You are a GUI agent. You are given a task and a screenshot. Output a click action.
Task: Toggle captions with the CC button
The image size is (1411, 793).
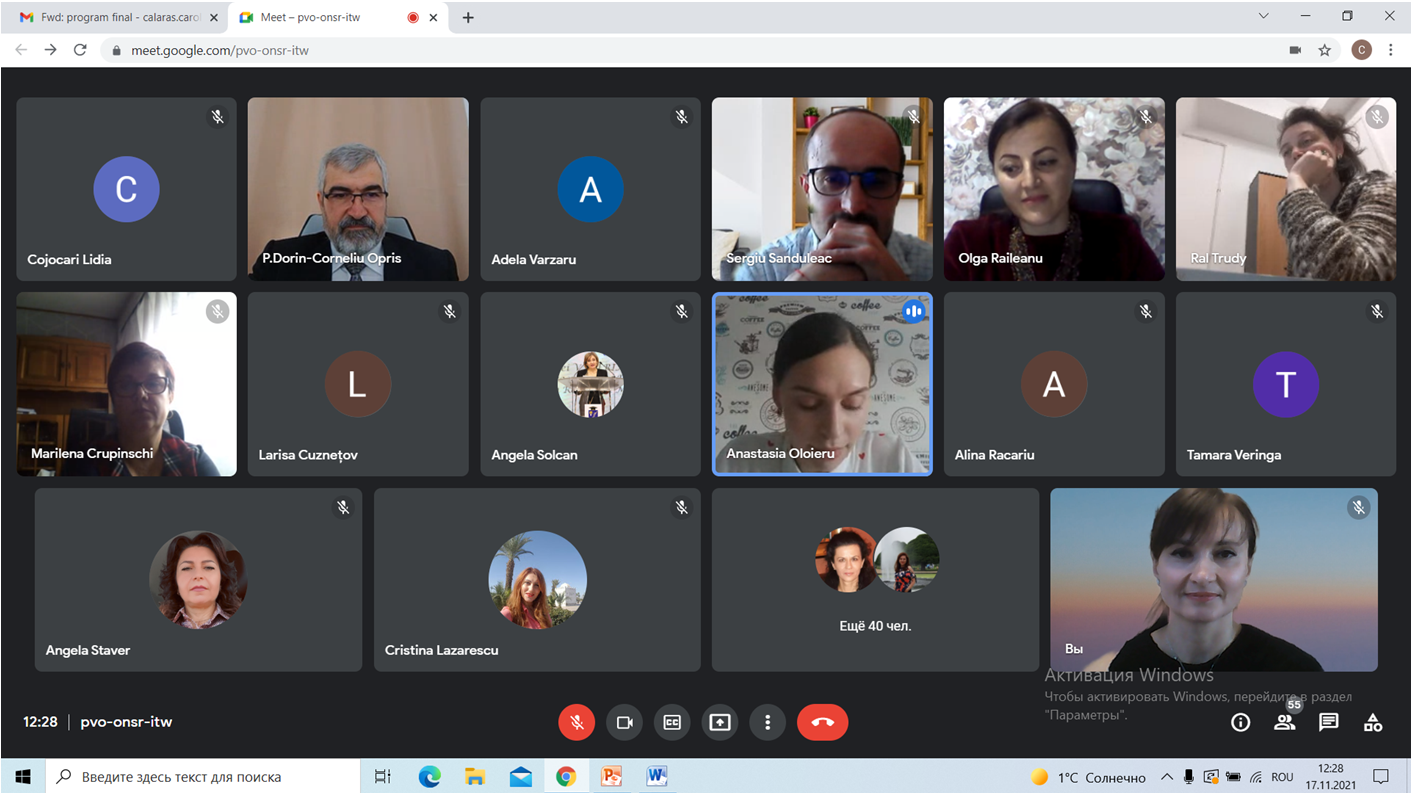click(672, 722)
